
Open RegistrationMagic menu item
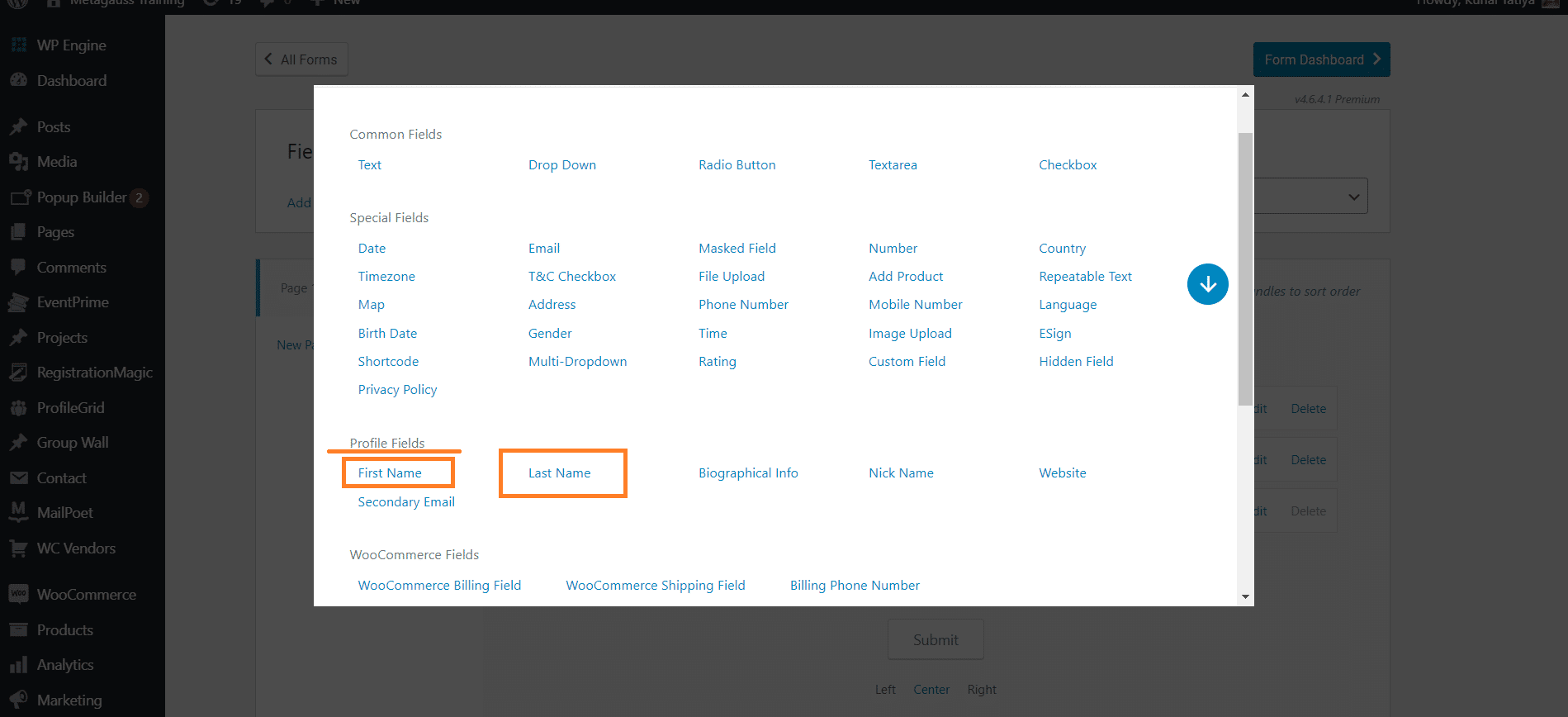tap(94, 373)
